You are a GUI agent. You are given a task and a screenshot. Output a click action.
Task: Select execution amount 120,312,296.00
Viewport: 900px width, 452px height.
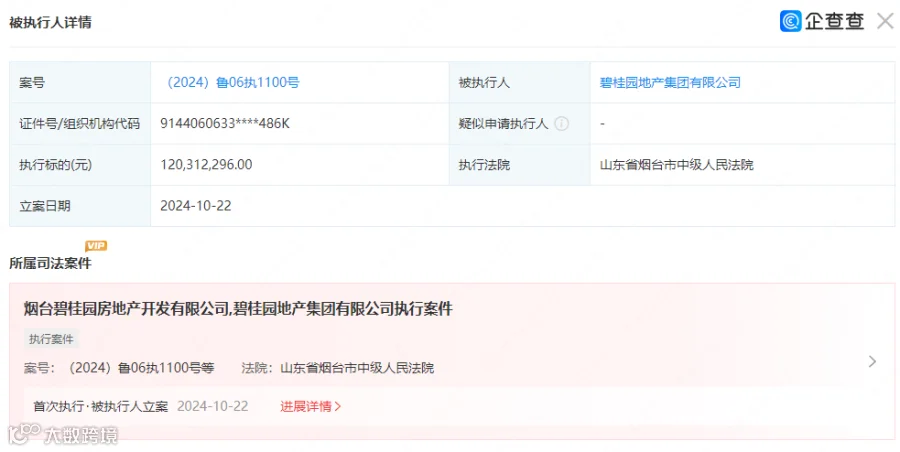(206, 165)
